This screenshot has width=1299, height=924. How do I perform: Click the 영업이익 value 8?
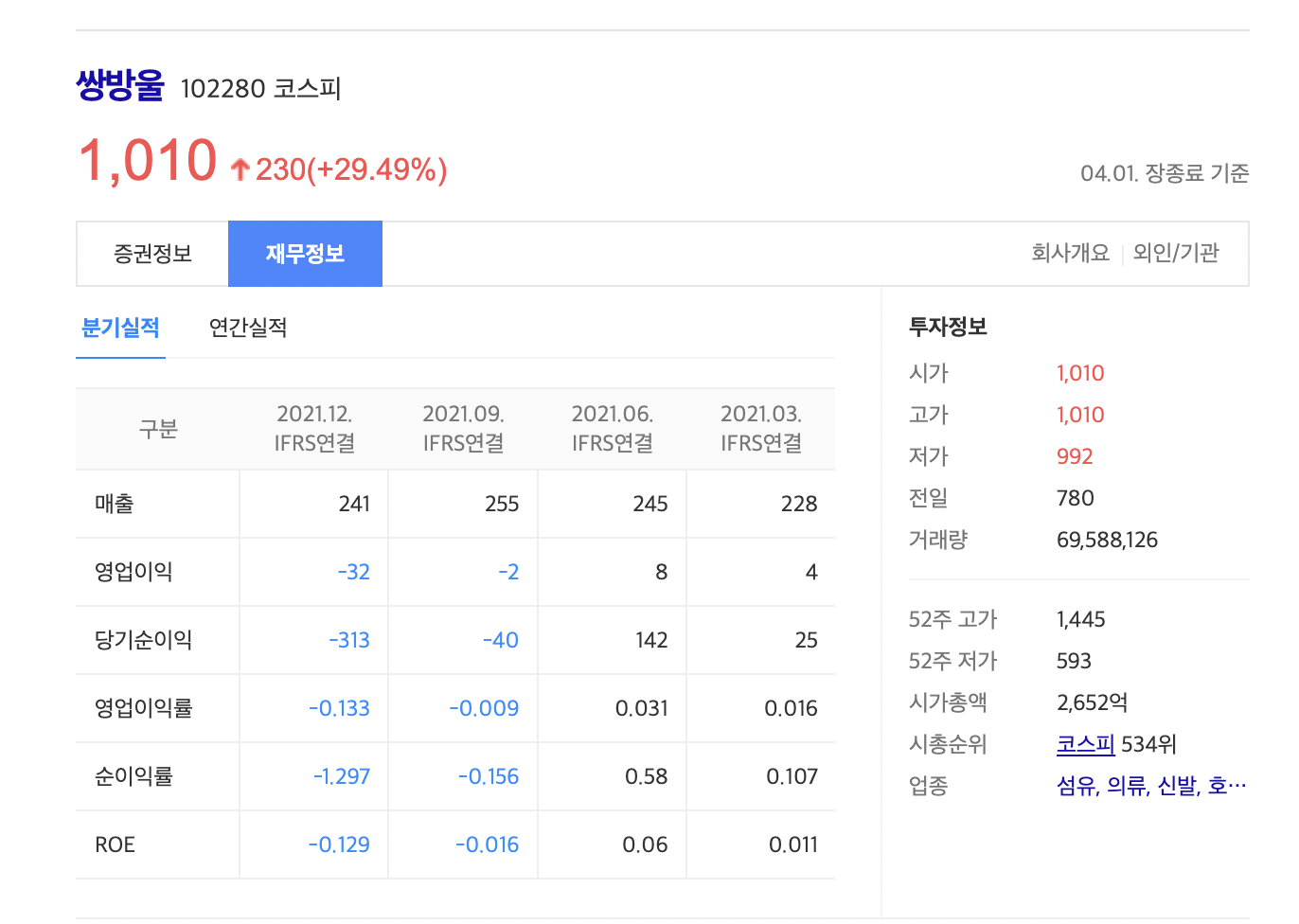661,572
